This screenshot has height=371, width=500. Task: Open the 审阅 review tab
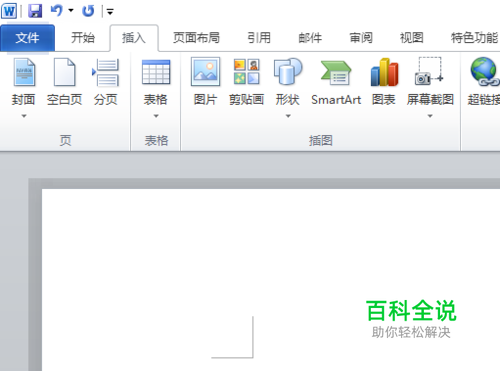[361, 38]
